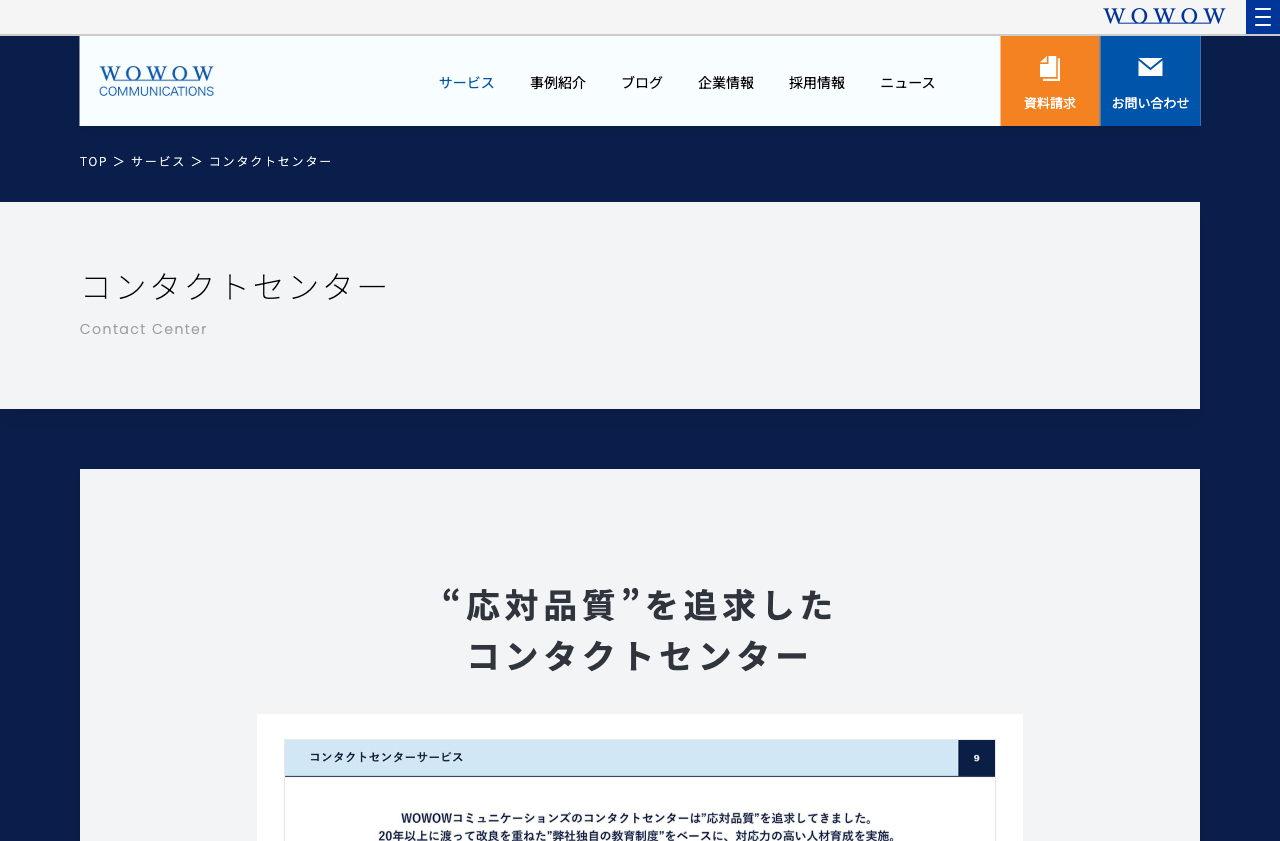This screenshot has width=1280, height=841.
Task: Click the WOWOW COMMUNICATIONS logo
Action: click(x=156, y=80)
